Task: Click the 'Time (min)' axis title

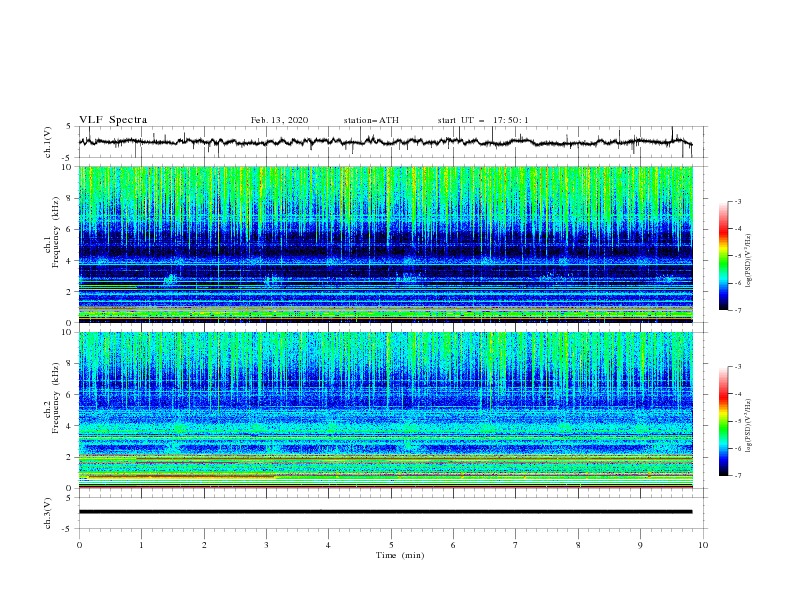Action: 400,555
